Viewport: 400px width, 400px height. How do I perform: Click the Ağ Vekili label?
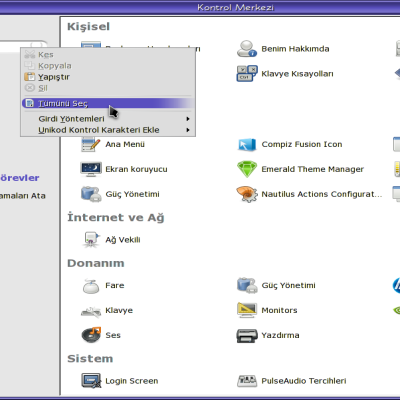[x=123, y=240]
